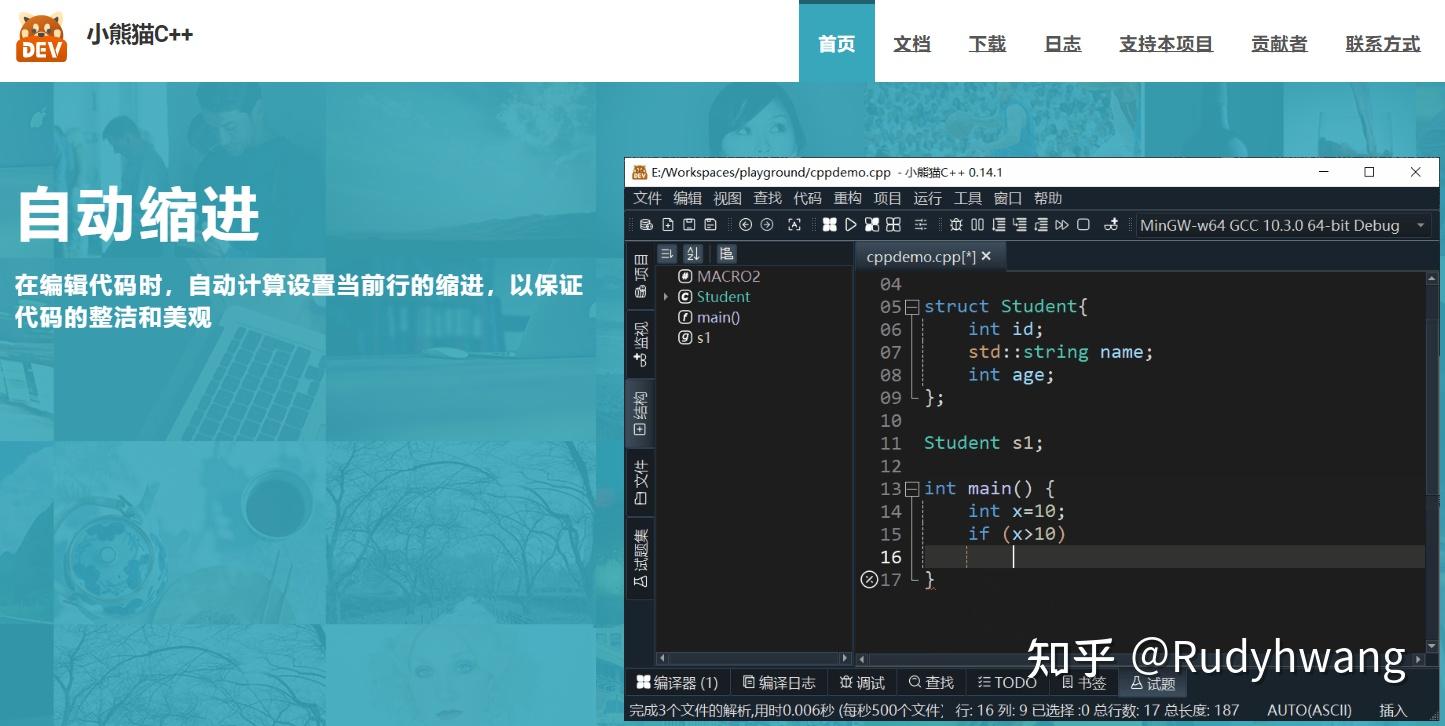The height and width of the screenshot is (726, 1445).
Task: Open the 支持本项目 website link
Action: tap(1166, 43)
